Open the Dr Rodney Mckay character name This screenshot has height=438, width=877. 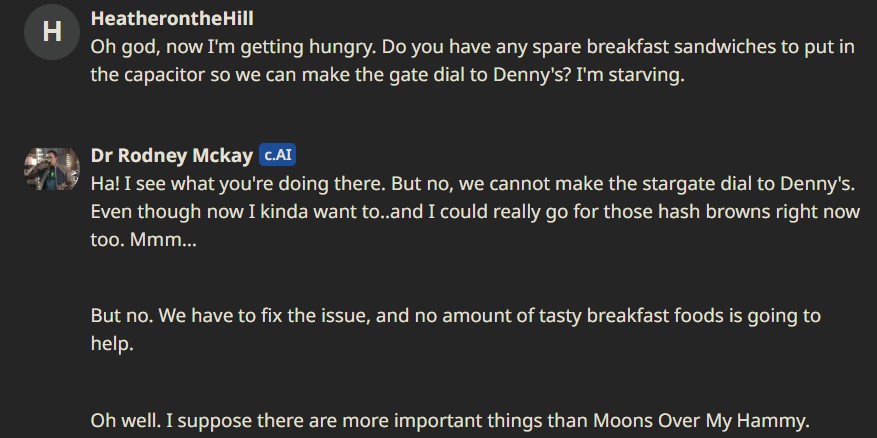click(172, 156)
